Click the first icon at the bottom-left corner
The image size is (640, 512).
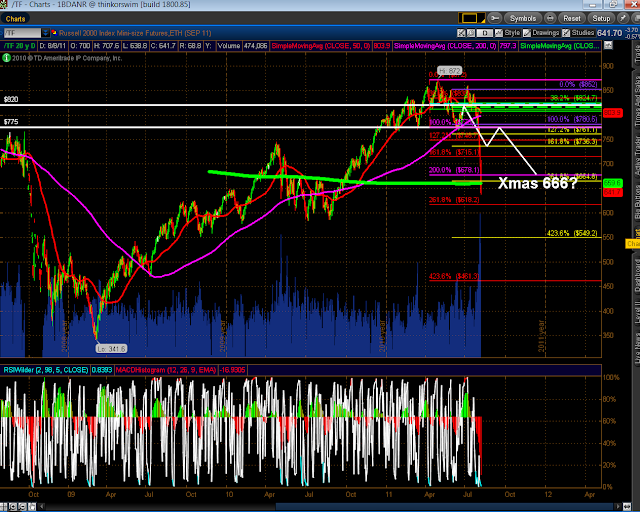[4, 507]
